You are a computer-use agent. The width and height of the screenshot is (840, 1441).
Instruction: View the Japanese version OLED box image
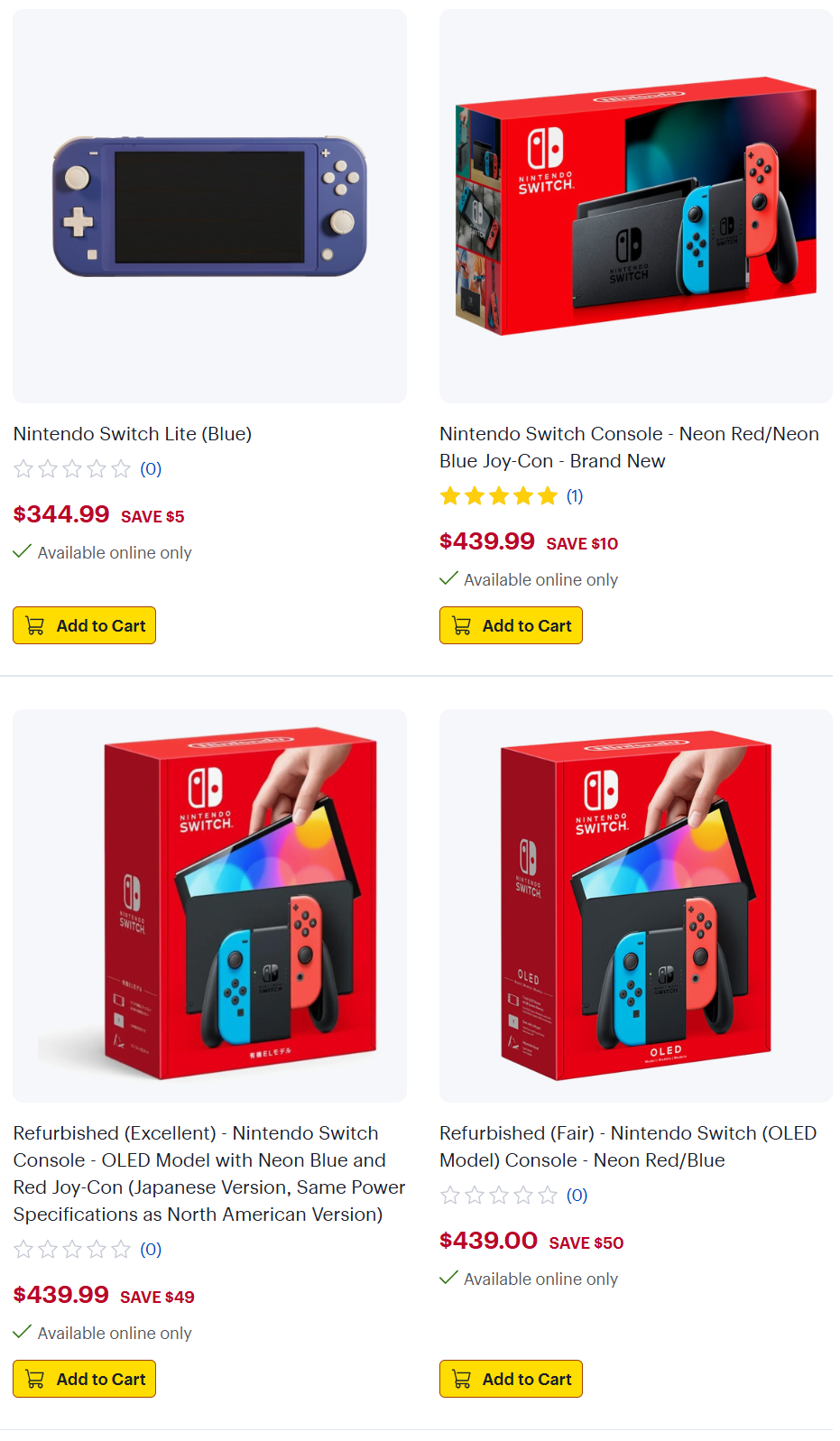(209, 905)
